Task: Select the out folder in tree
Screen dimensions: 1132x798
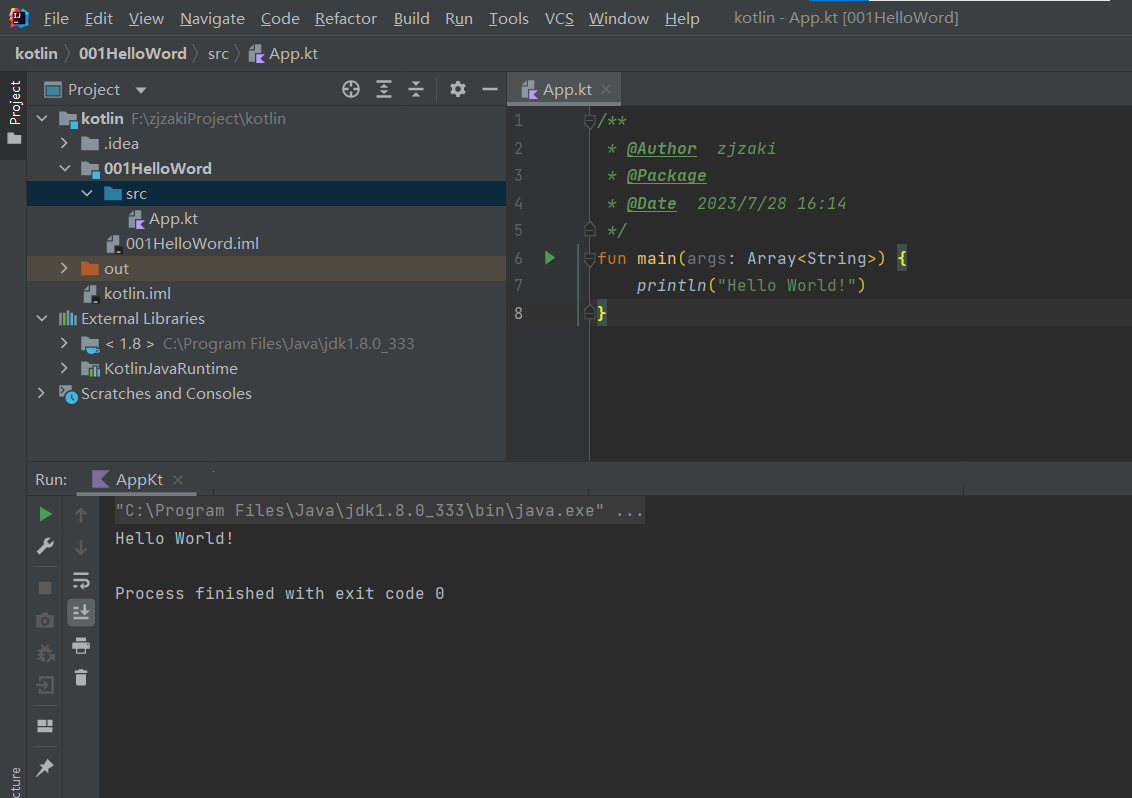Action: 266,268
